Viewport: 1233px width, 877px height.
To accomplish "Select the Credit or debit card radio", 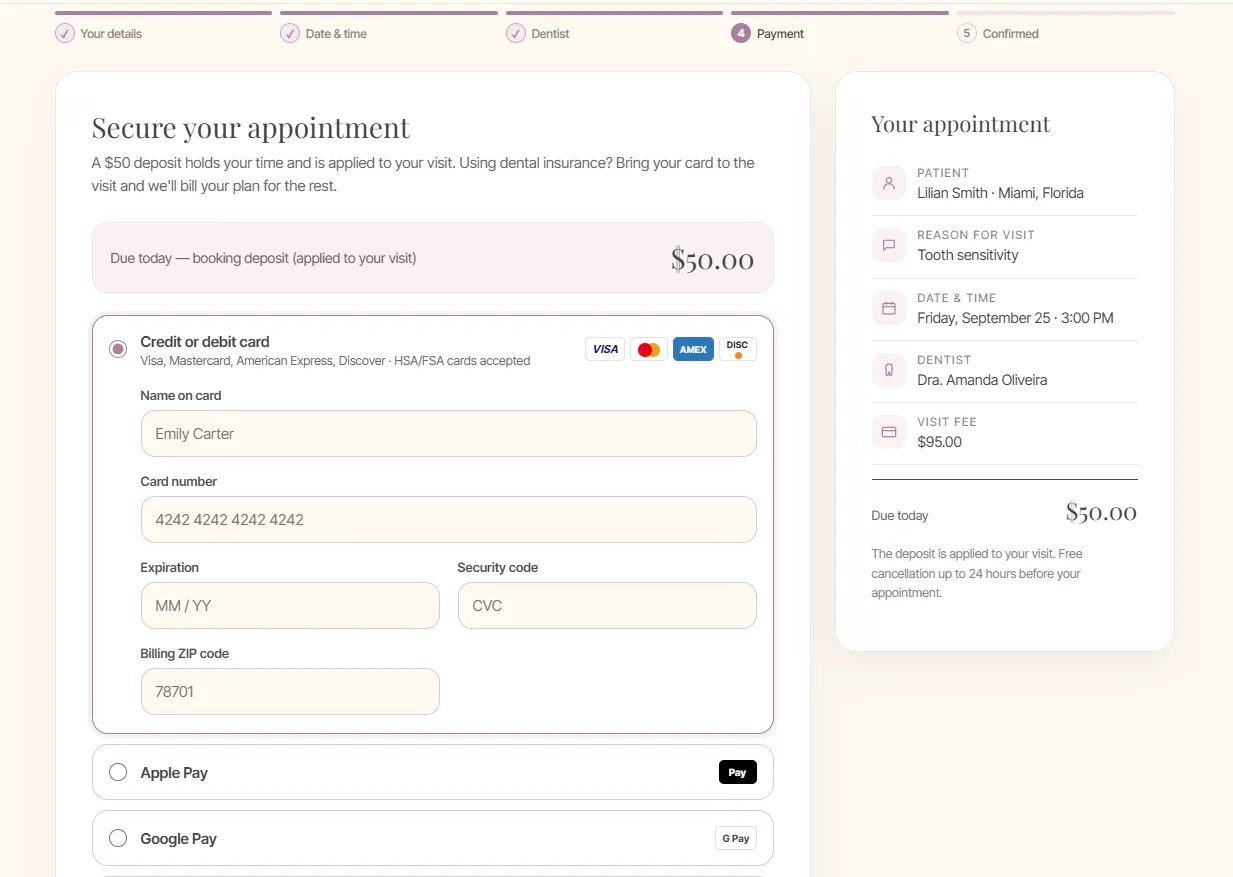I will tap(118, 349).
